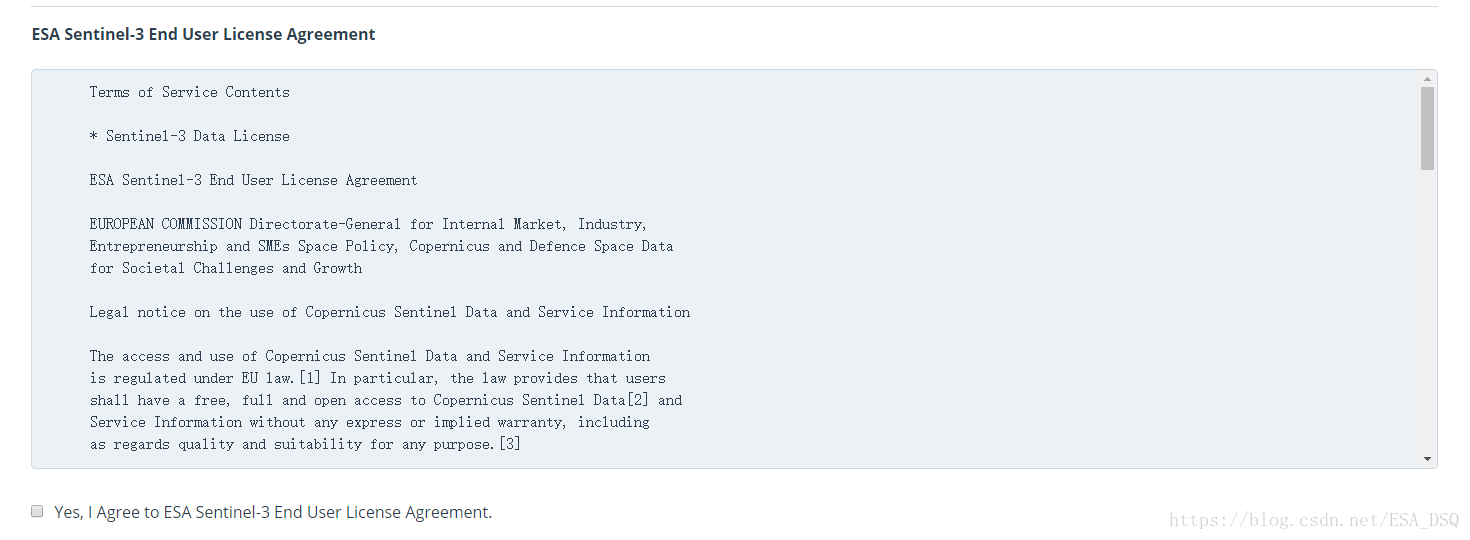
Task: Click footnote reference [1] after EU law
Action: pos(310,378)
